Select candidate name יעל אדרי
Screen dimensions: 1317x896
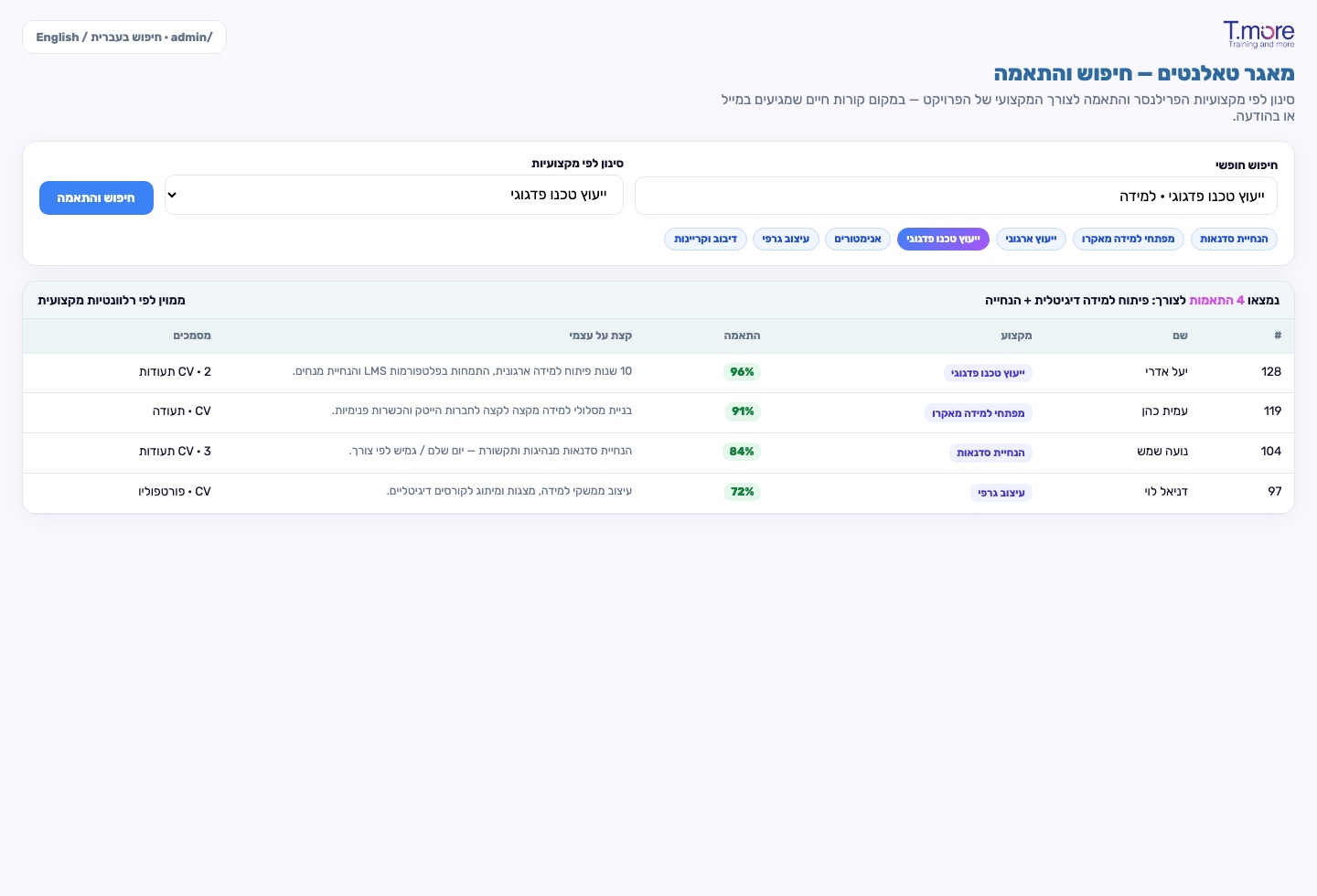click(x=1166, y=372)
